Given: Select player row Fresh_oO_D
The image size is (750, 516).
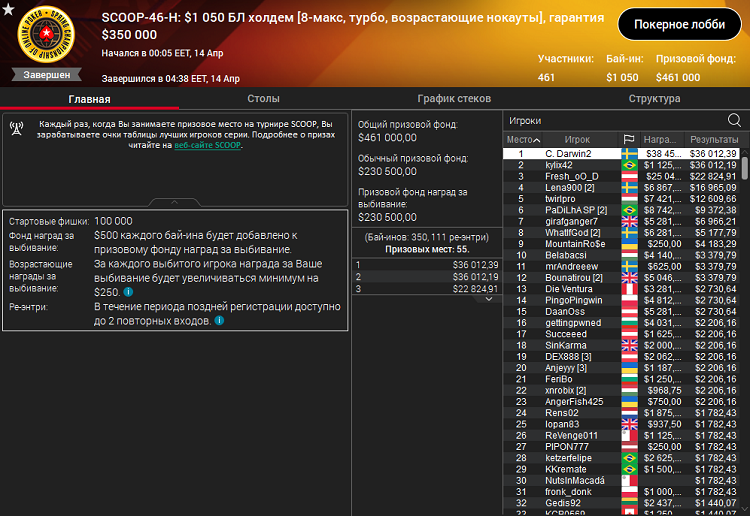Looking at the screenshot, I should [x=621, y=176].
